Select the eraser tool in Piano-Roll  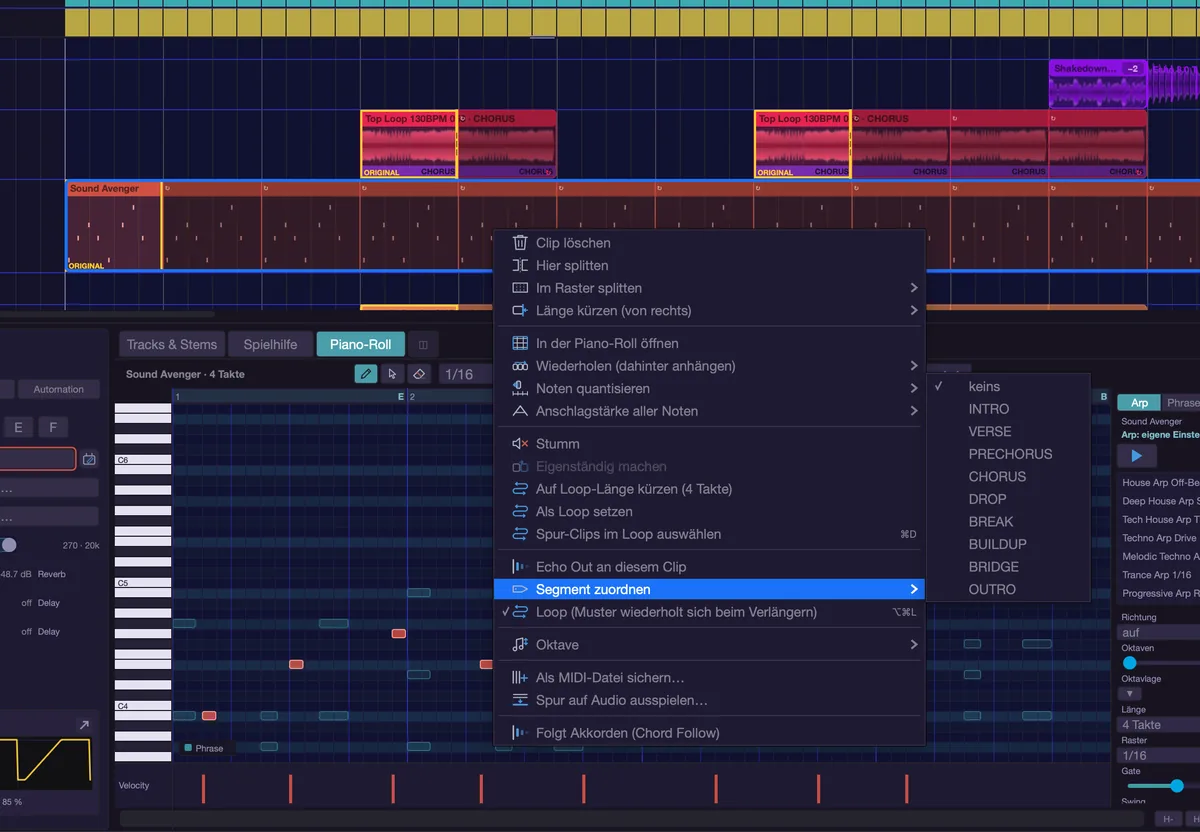[420, 374]
